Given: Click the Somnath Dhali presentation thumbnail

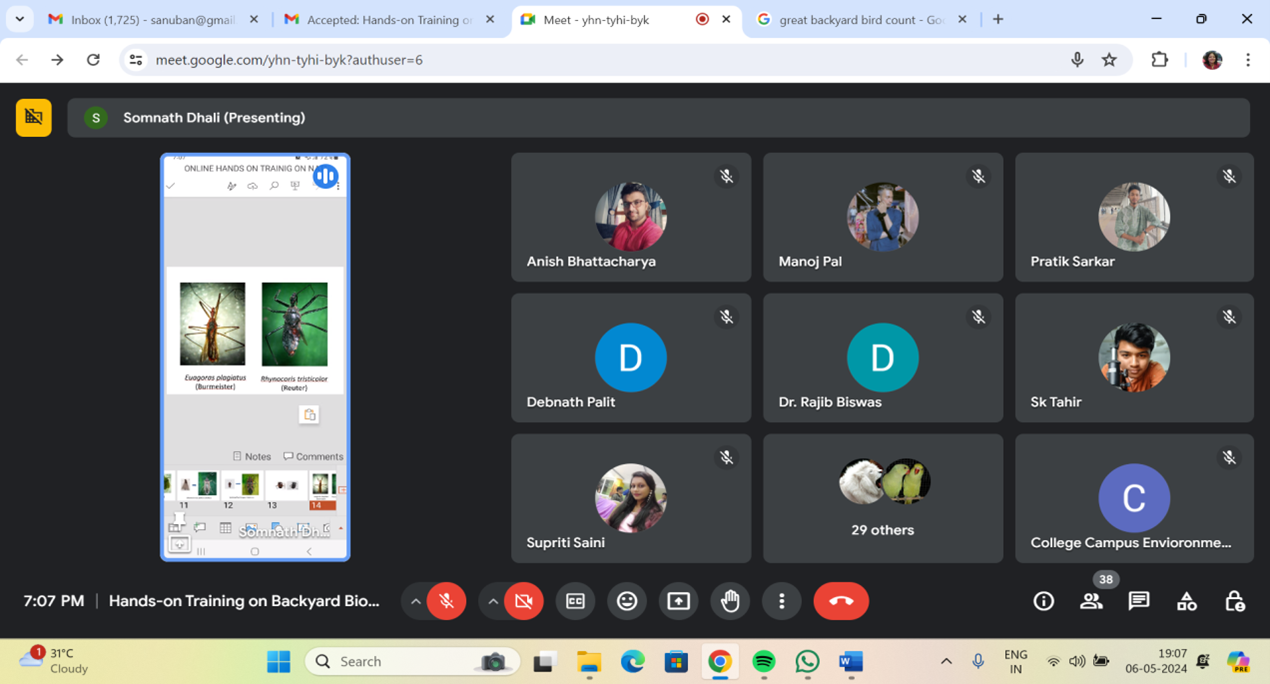Looking at the screenshot, I should pyautogui.click(x=255, y=357).
